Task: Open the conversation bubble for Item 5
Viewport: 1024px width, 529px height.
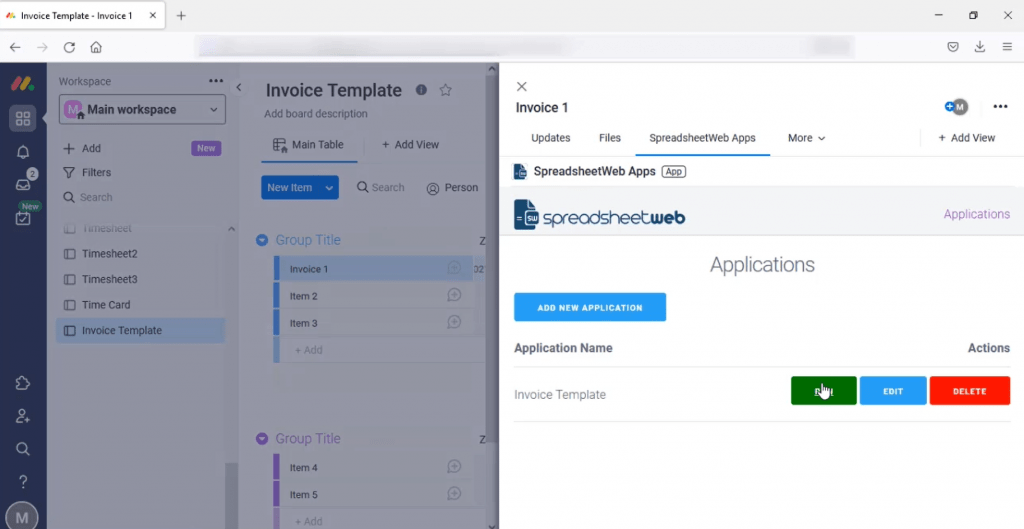Action: [454, 494]
